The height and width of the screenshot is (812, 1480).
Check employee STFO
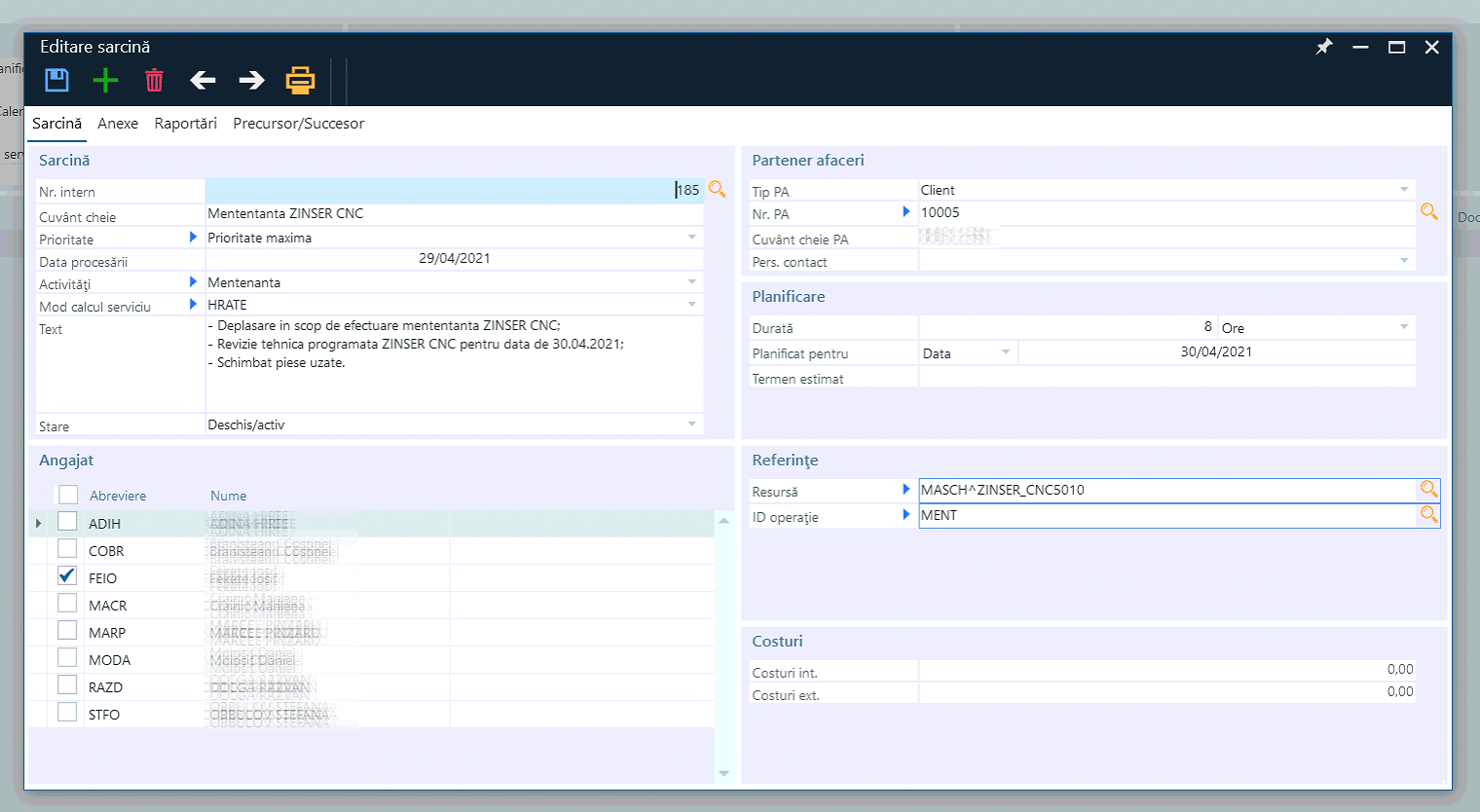pos(67,713)
